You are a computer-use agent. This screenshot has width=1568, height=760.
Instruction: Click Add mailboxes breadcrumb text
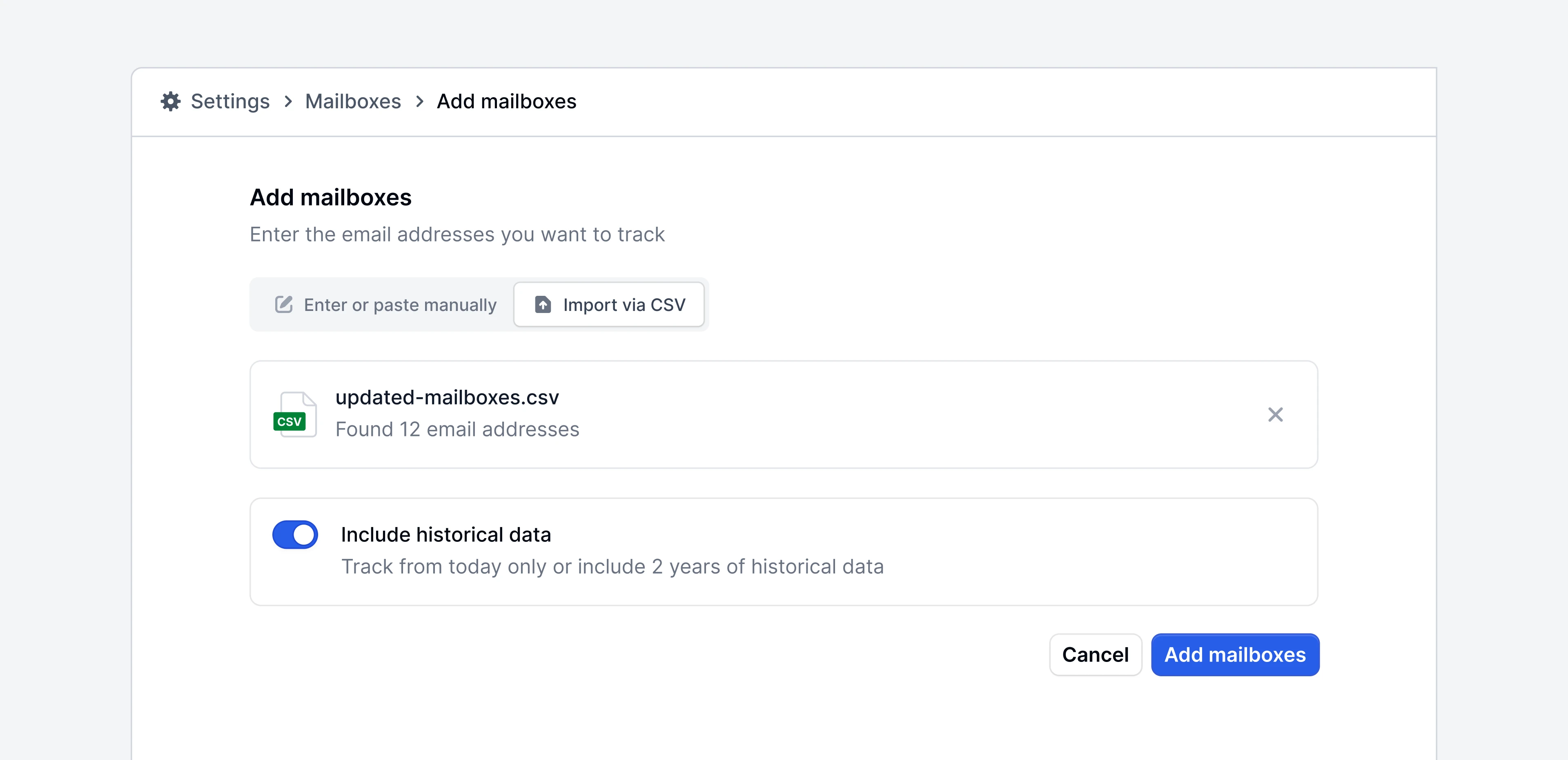tap(506, 101)
